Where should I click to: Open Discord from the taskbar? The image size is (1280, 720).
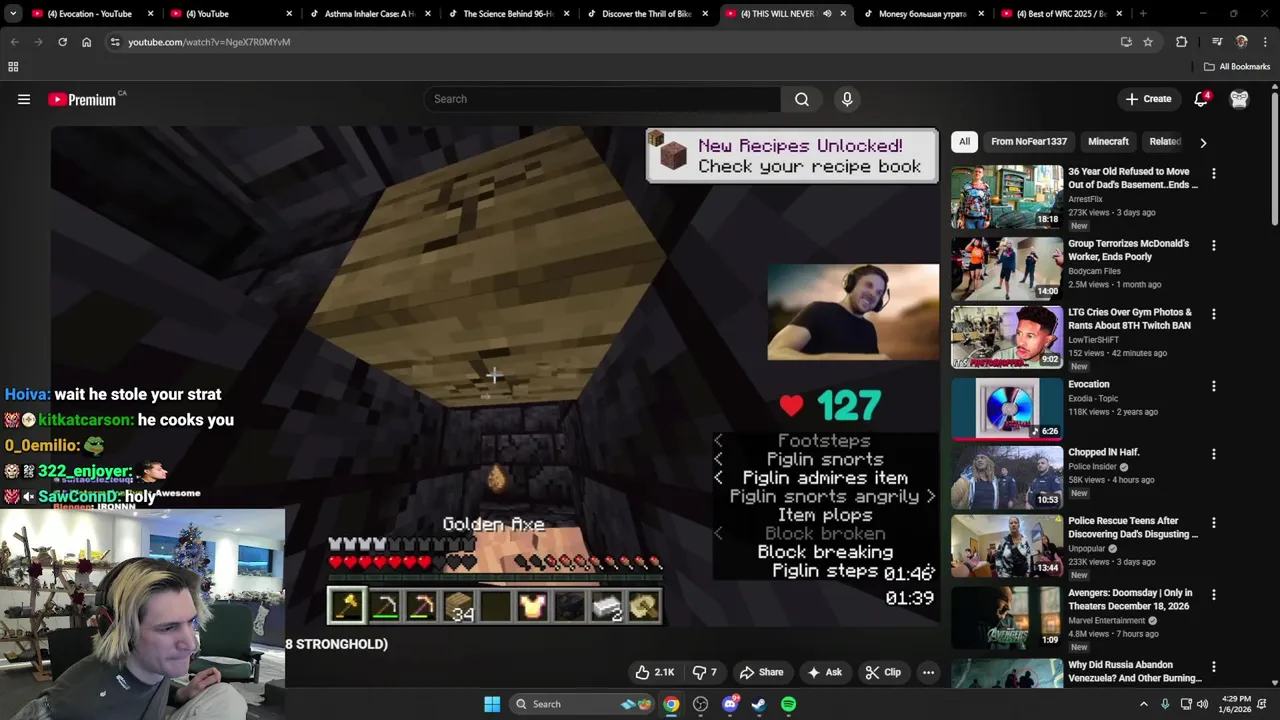click(x=730, y=704)
